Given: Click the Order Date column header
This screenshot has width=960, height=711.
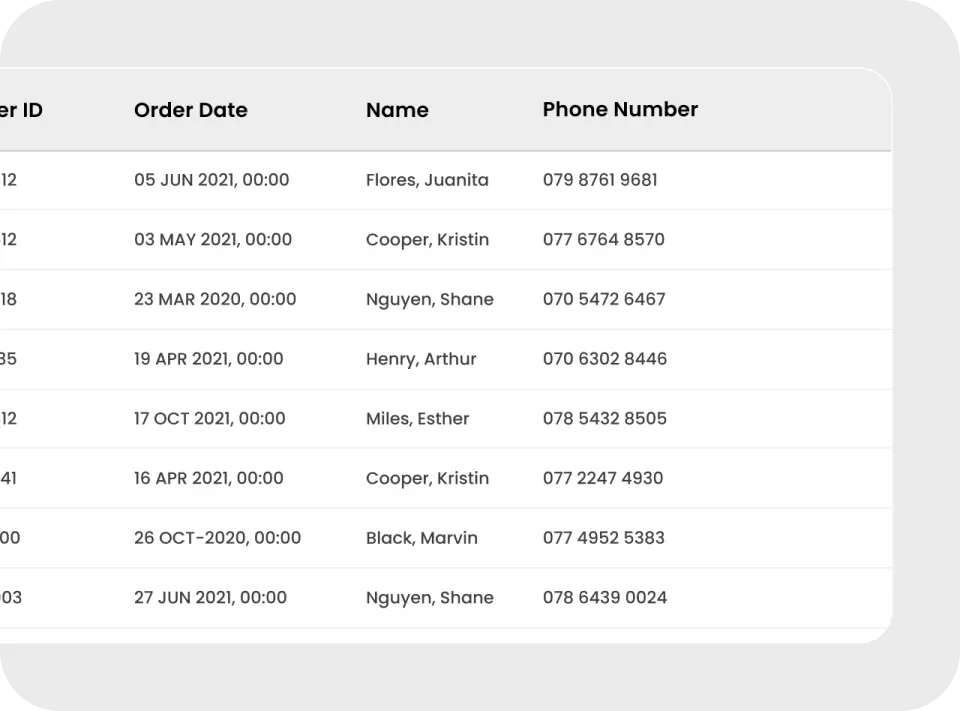Looking at the screenshot, I should (x=190, y=110).
